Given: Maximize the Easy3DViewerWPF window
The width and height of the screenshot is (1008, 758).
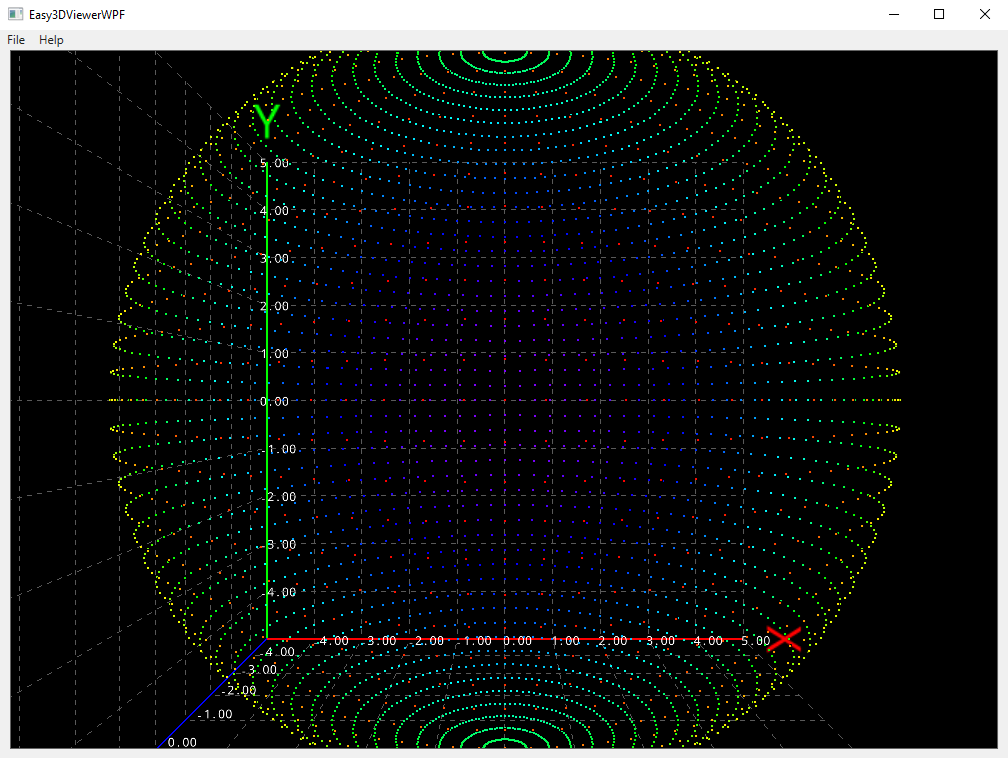Looking at the screenshot, I should click(x=938, y=14).
